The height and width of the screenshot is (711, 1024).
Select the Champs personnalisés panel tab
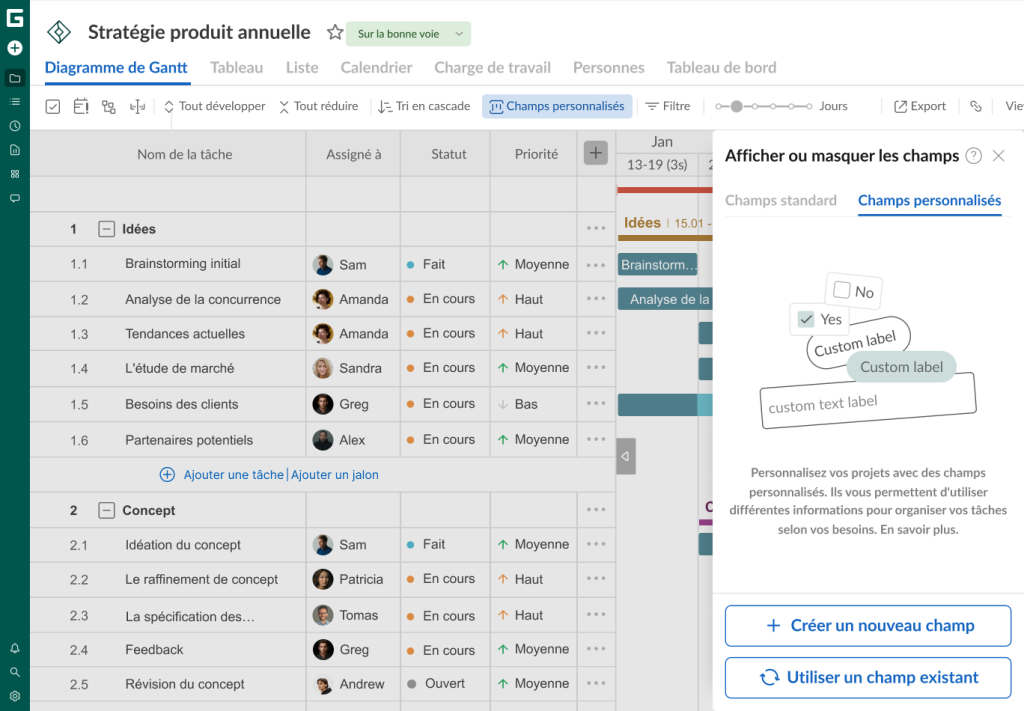(929, 200)
